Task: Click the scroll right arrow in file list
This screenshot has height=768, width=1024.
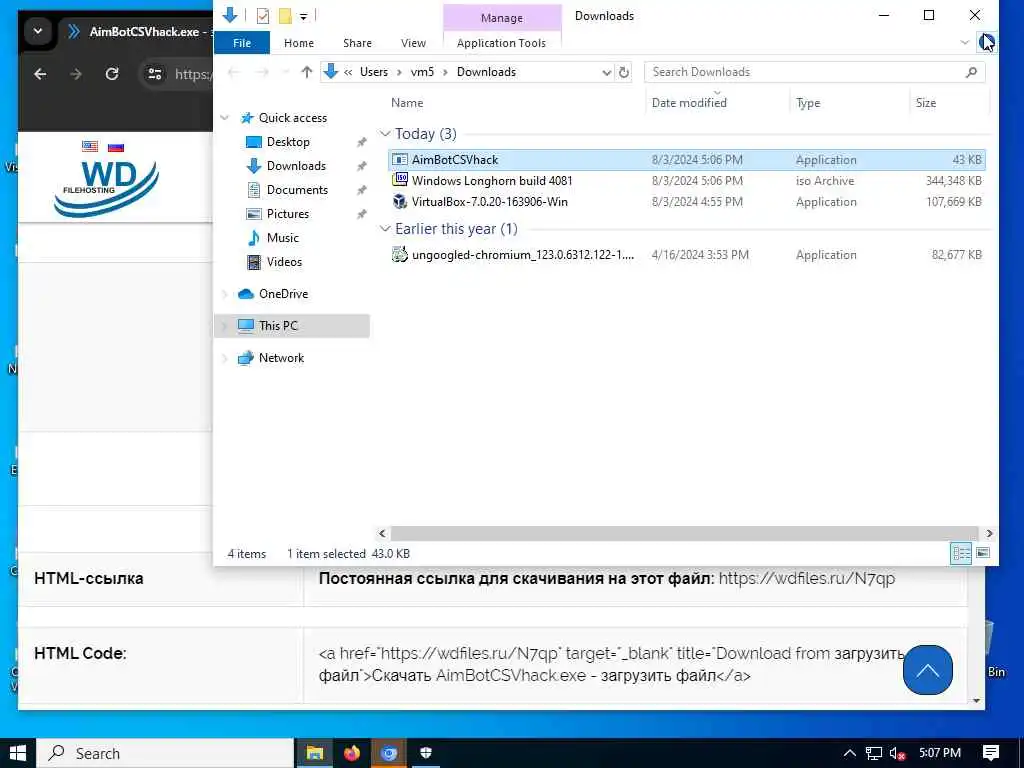Action: [989, 534]
